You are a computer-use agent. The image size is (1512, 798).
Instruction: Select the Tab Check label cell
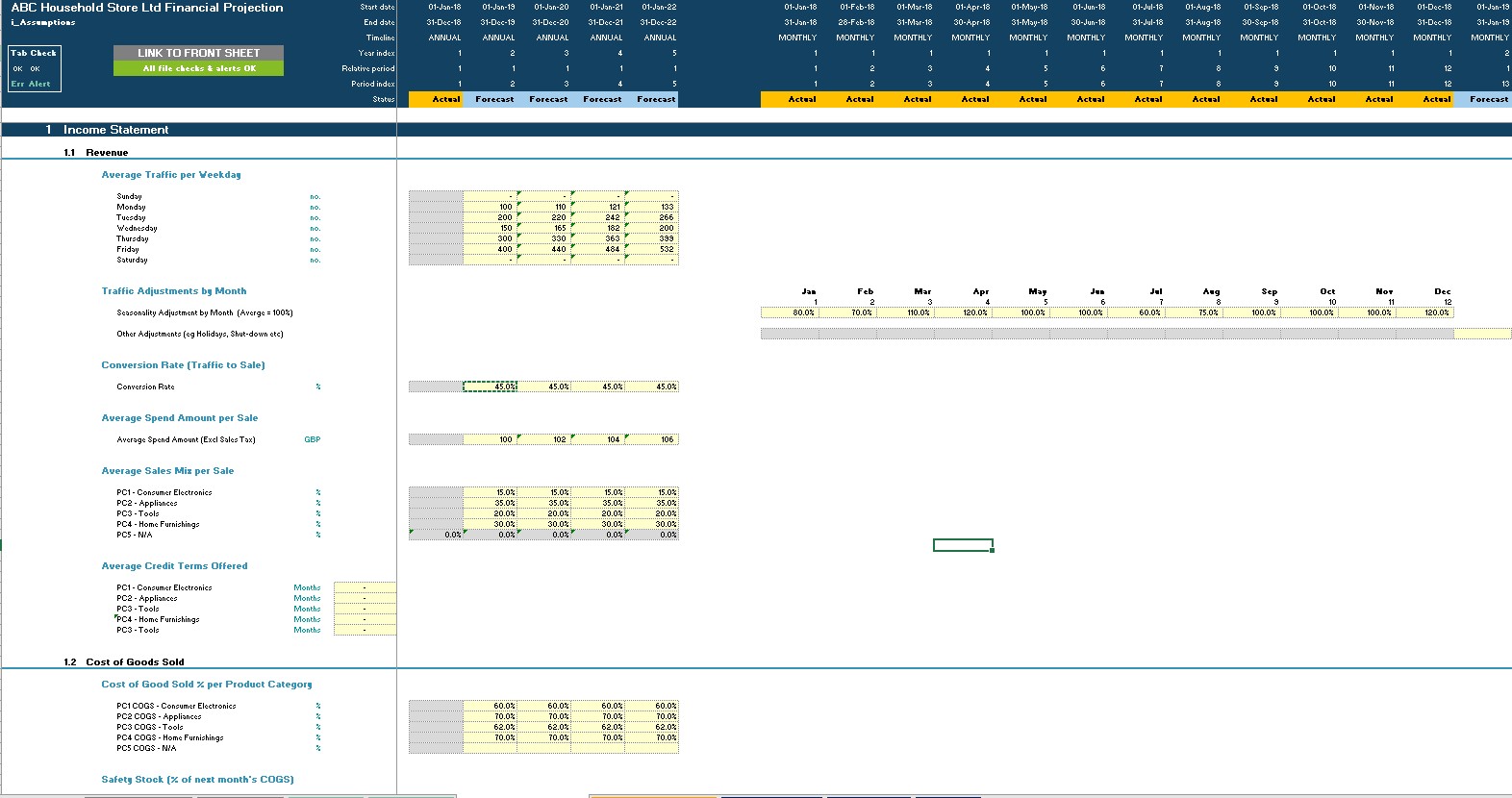(34, 53)
